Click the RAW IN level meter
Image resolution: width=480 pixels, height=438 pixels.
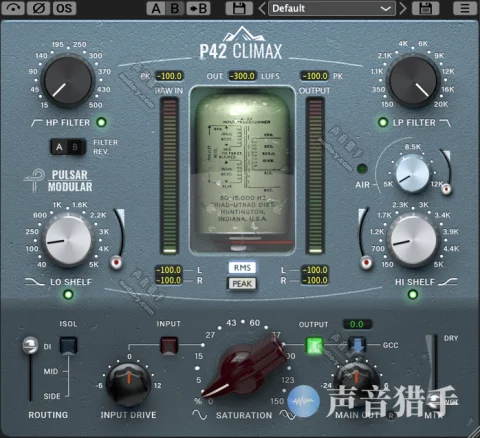170,176
